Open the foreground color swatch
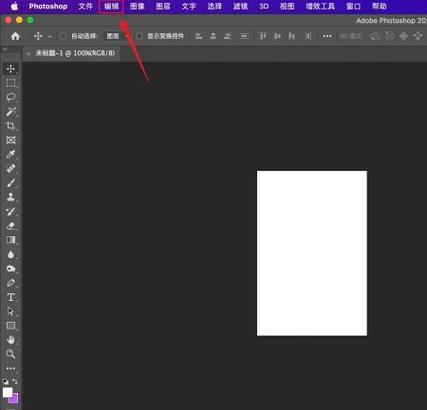427x410 pixels. pos(7,392)
